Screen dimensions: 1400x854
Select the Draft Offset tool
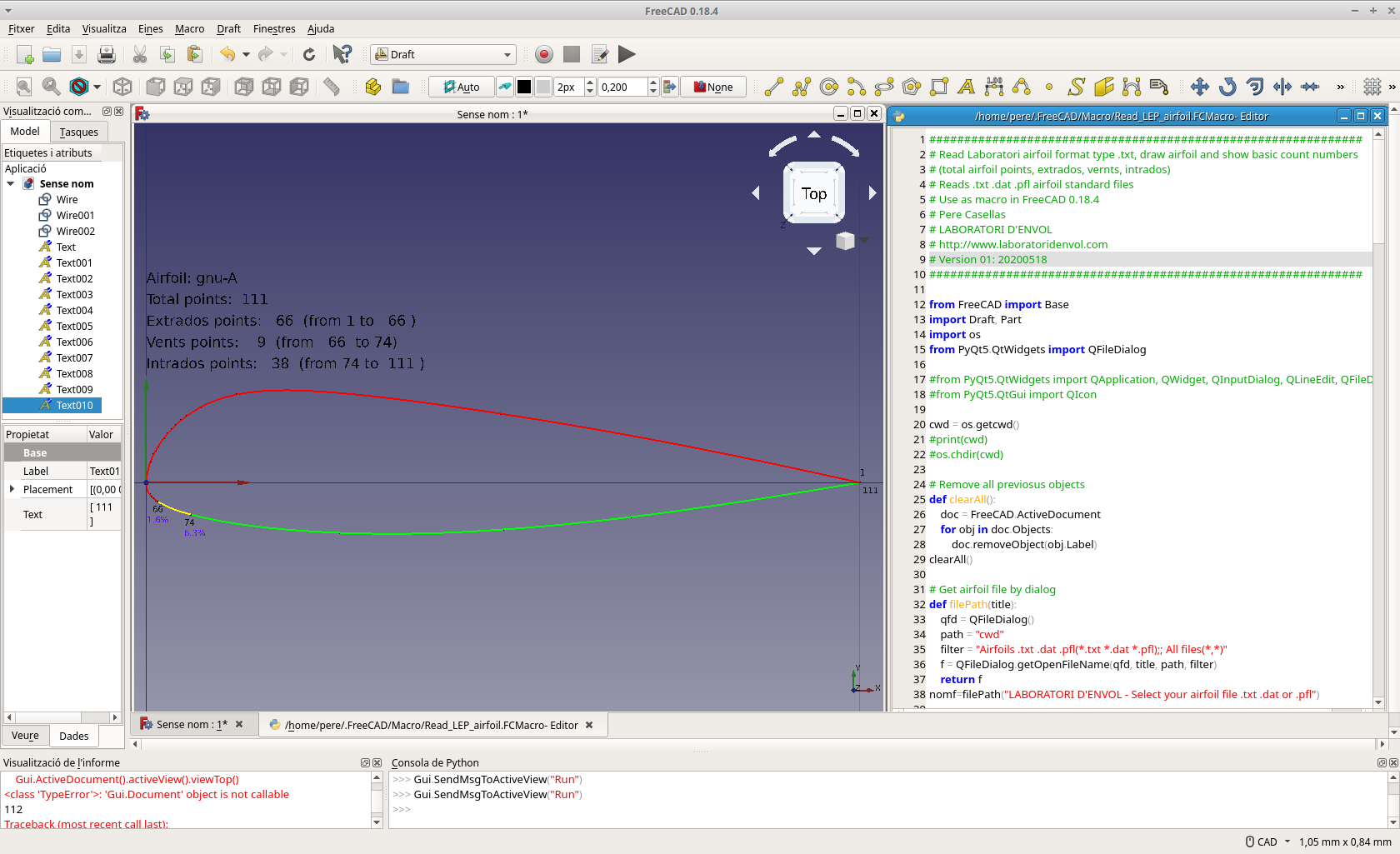tap(1255, 87)
